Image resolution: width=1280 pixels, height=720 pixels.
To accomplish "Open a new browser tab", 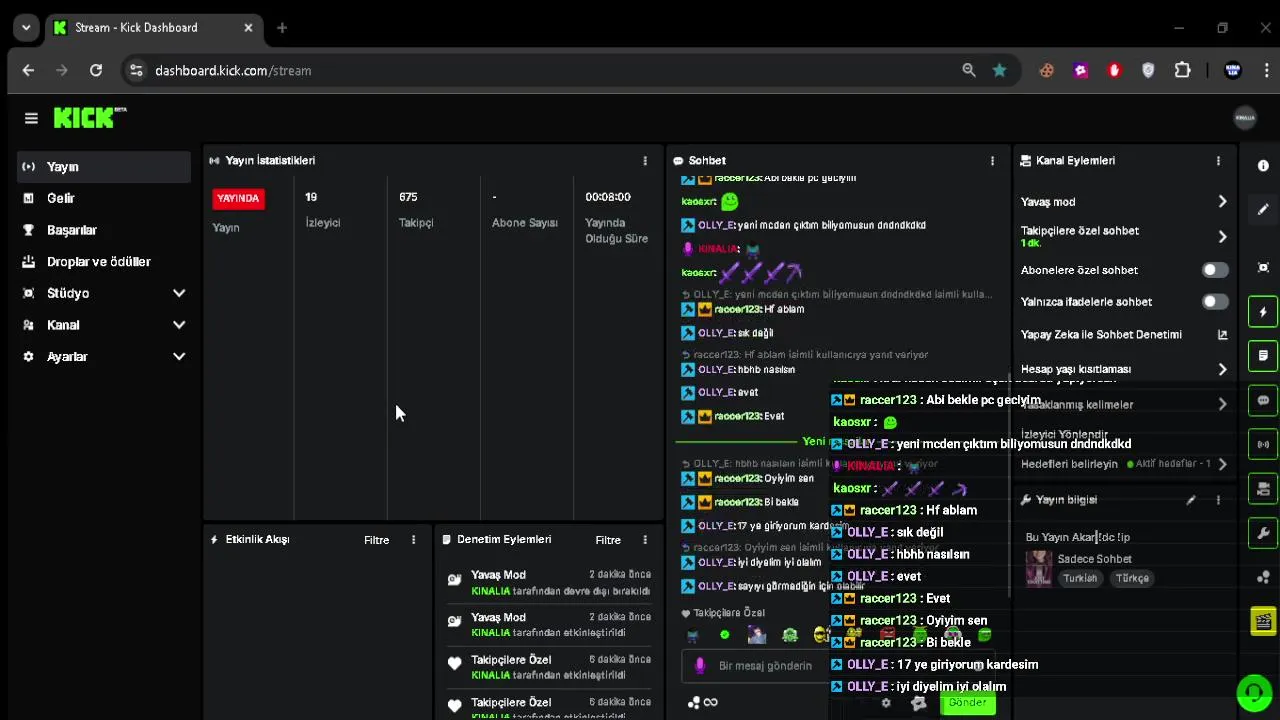I will [x=282, y=27].
